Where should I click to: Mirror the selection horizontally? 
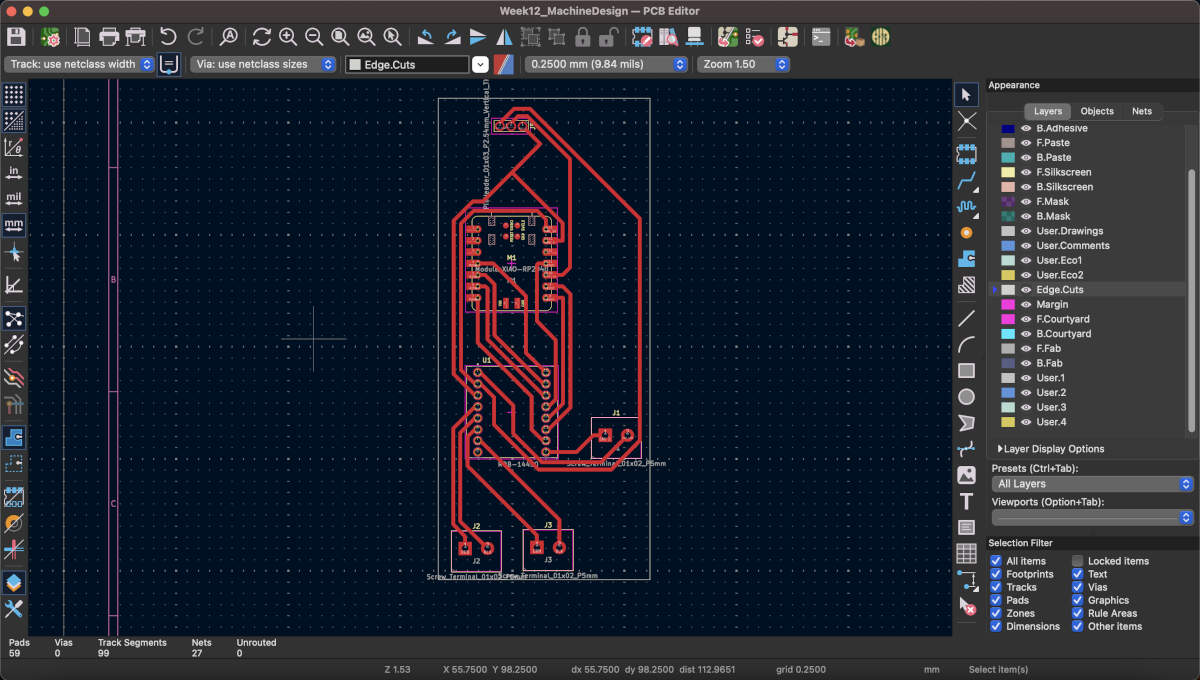click(x=504, y=37)
